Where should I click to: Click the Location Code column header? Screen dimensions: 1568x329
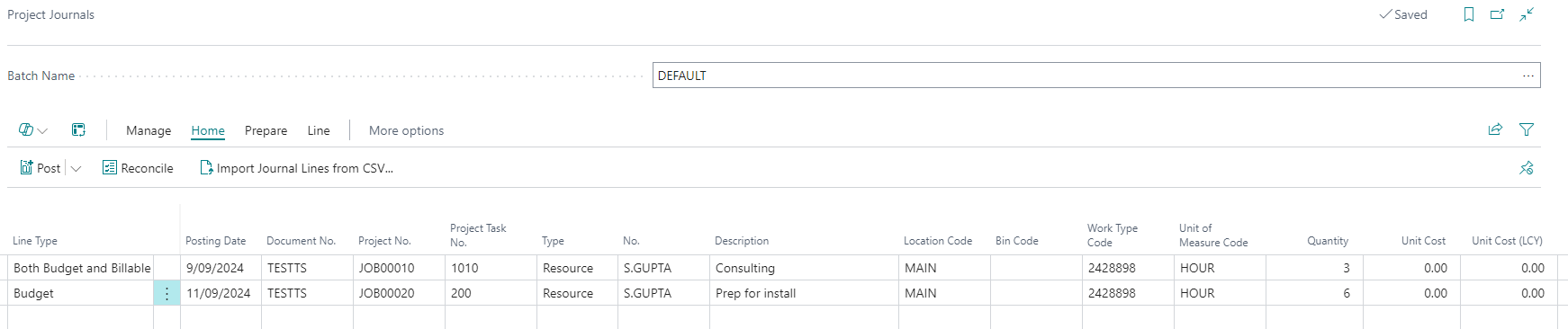coord(938,241)
